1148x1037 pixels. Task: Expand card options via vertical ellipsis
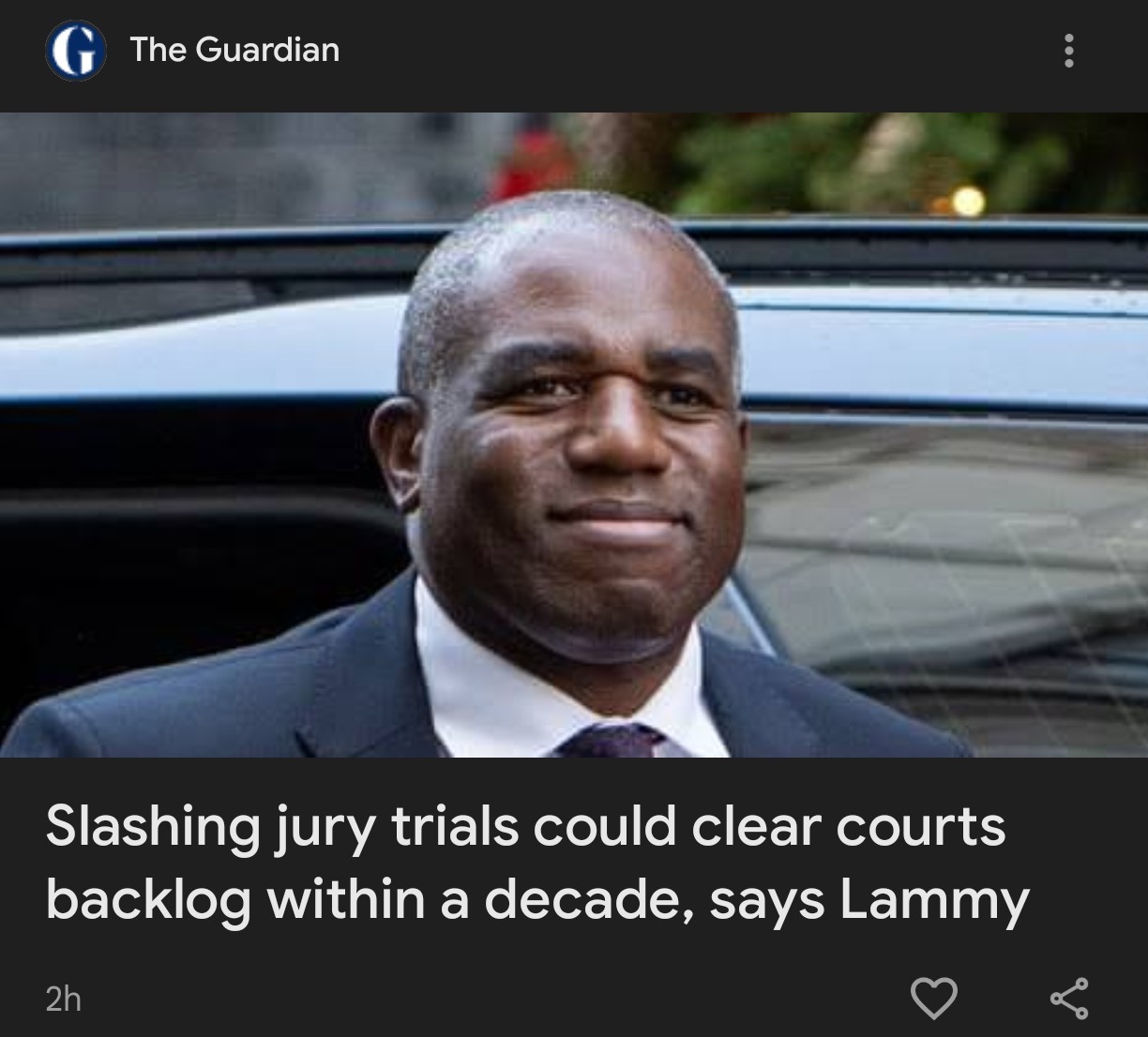point(1068,51)
